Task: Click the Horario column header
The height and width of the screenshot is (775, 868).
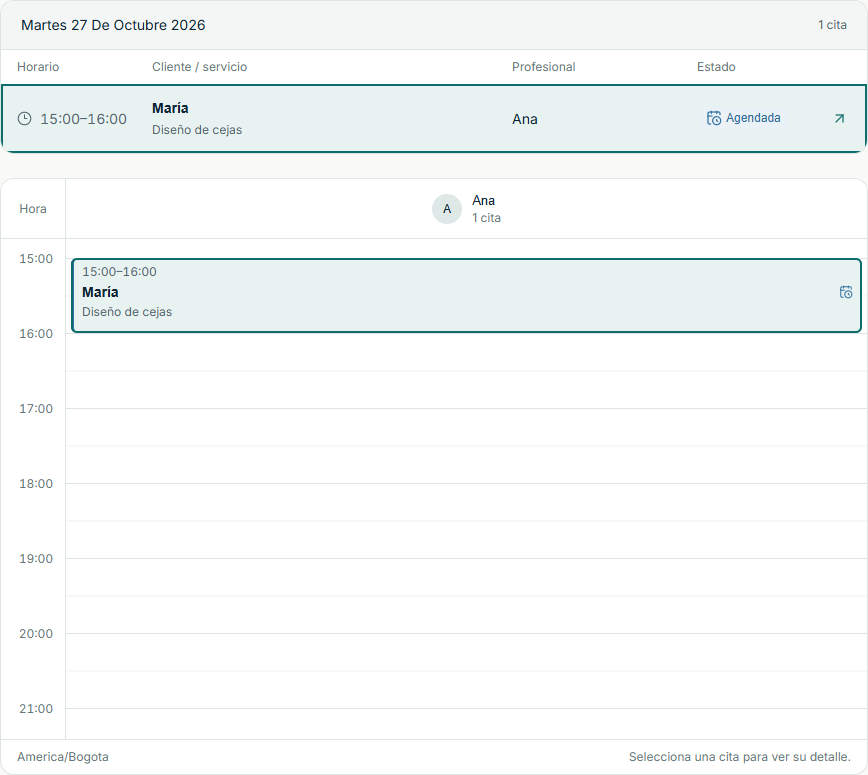Action: click(38, 67)
